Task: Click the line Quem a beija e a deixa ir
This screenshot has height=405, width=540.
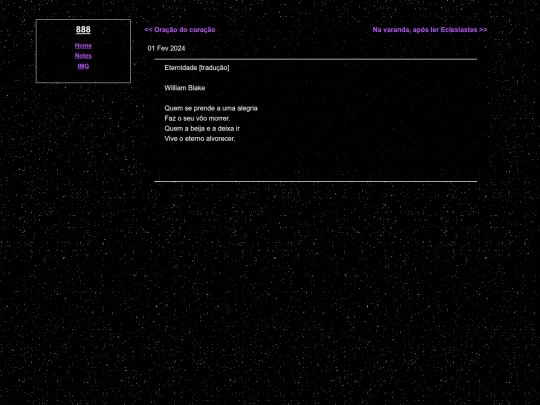Action: point(202,128)
